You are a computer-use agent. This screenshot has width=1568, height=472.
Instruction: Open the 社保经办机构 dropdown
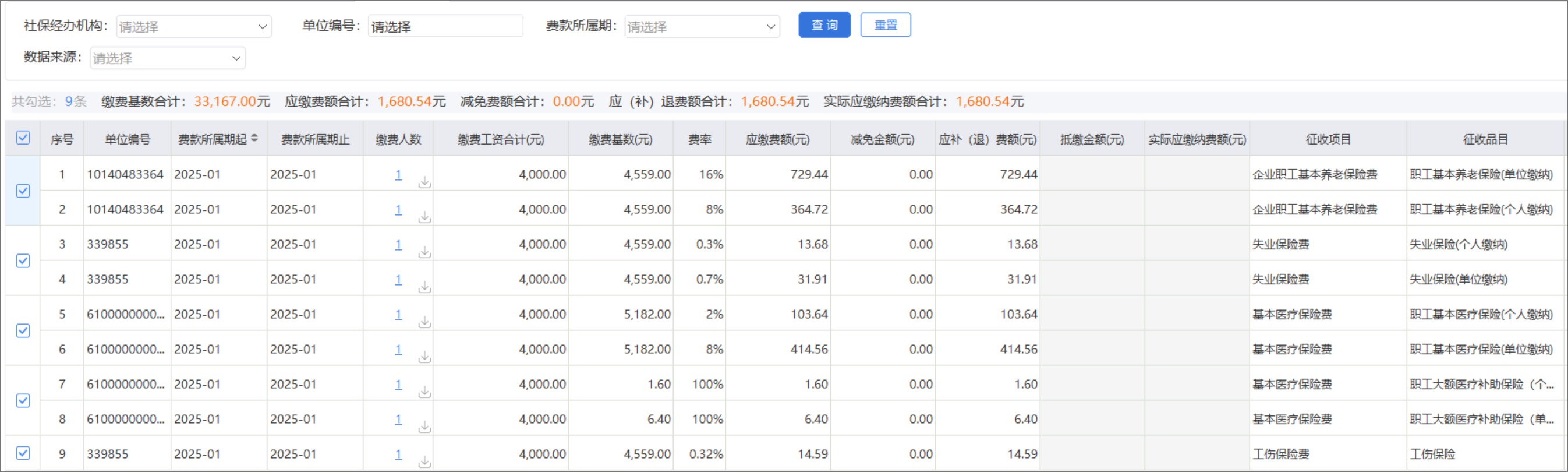click(193, 27)
